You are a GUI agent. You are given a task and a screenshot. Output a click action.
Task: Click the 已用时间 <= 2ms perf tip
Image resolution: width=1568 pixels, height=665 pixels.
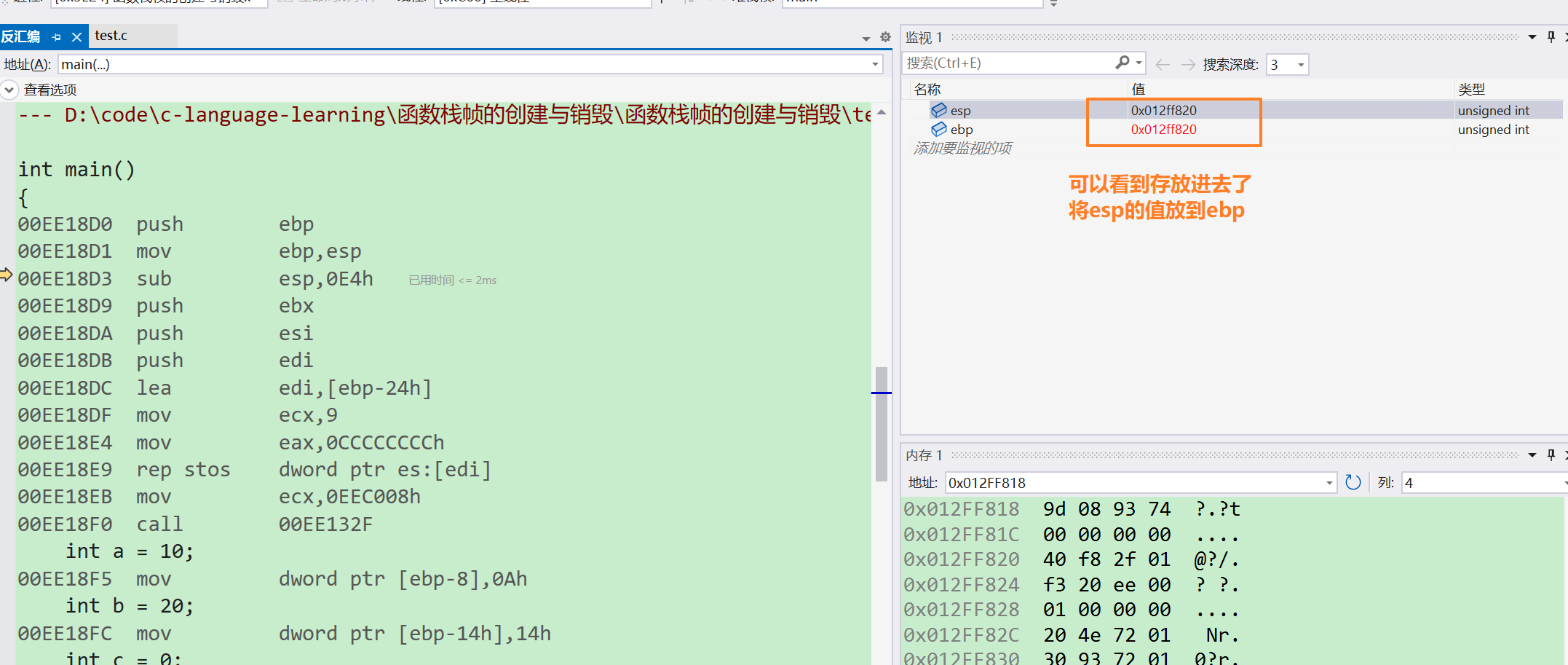pos(452,280)
